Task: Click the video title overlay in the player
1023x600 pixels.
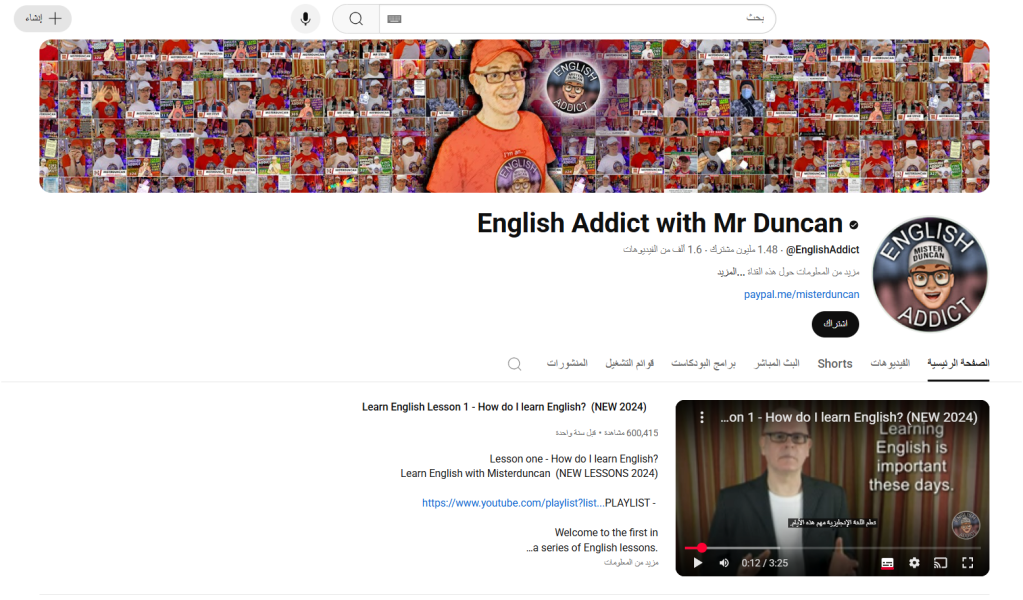Action: (x=849, y=417)
